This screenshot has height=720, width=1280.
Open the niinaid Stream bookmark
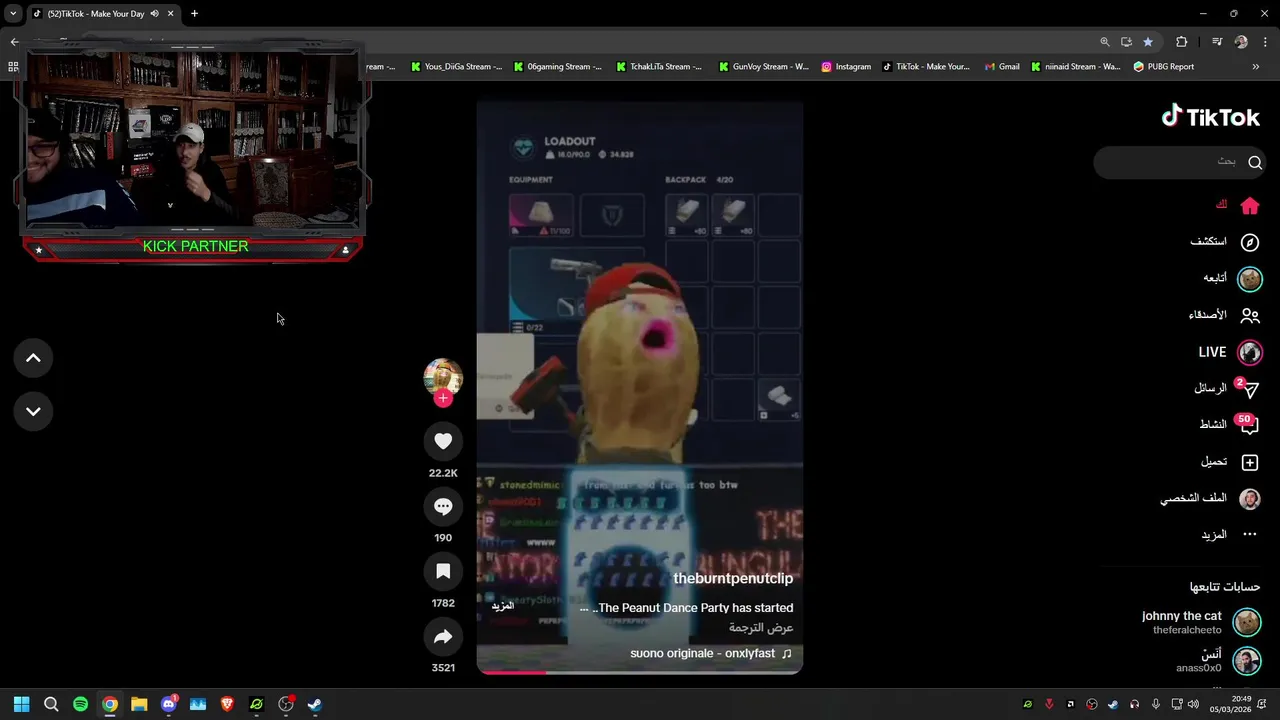coord(1076,67)
